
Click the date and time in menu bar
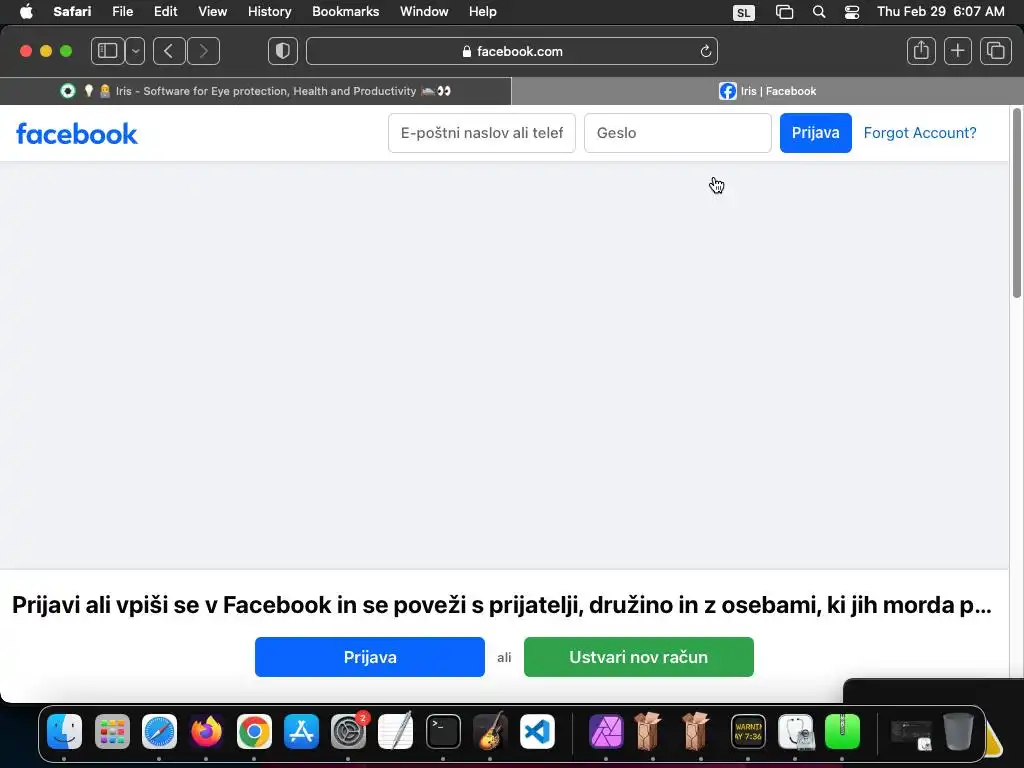click(x=940, y=12)
